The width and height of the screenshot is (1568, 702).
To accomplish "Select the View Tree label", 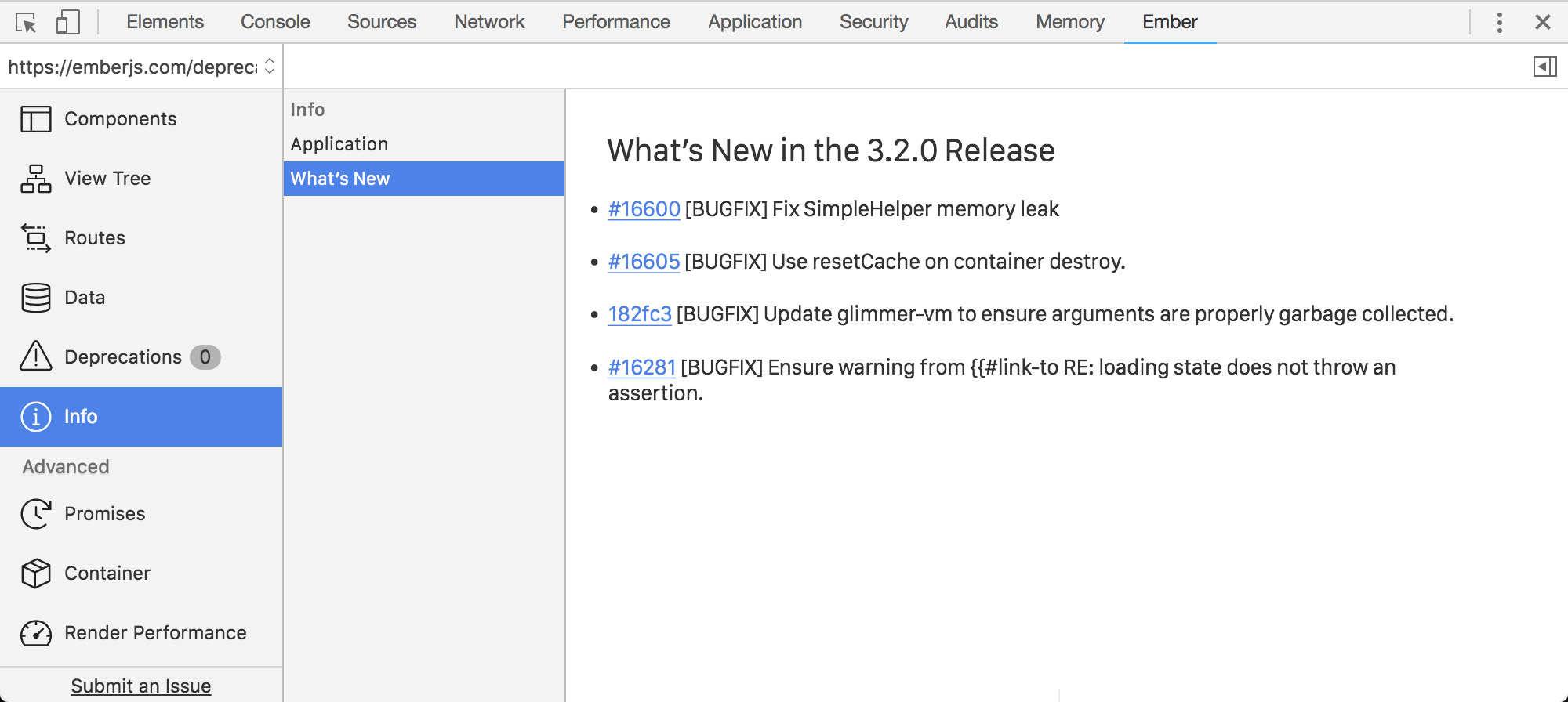I will [107, 179].
